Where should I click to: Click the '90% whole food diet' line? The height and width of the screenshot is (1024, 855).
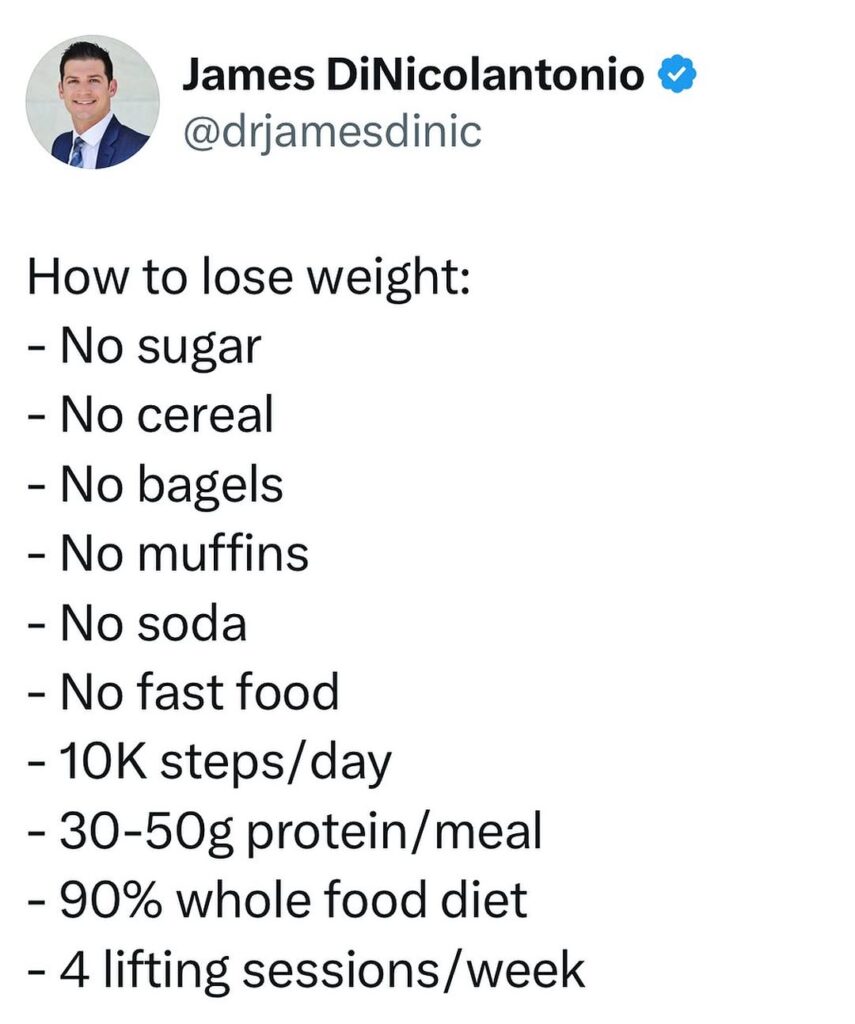[x=278, y=901]
